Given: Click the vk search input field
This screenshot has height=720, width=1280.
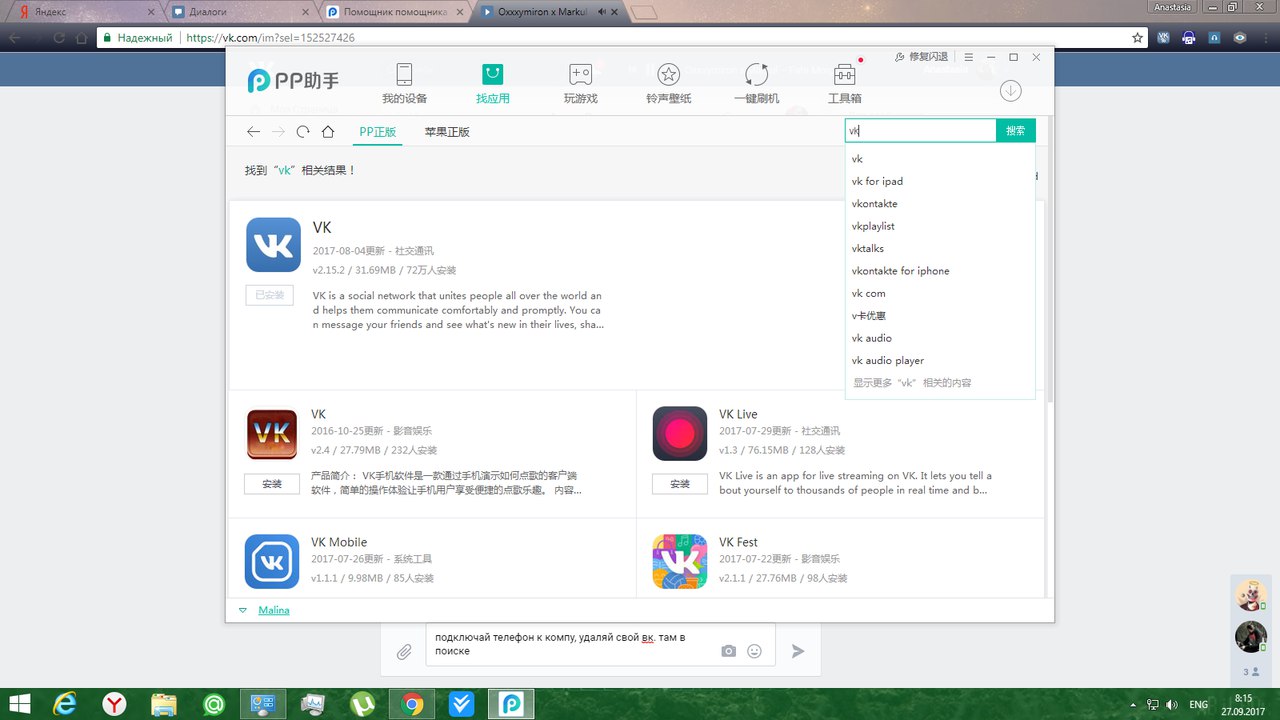Looking at the screenshot, I should (920, 131).
